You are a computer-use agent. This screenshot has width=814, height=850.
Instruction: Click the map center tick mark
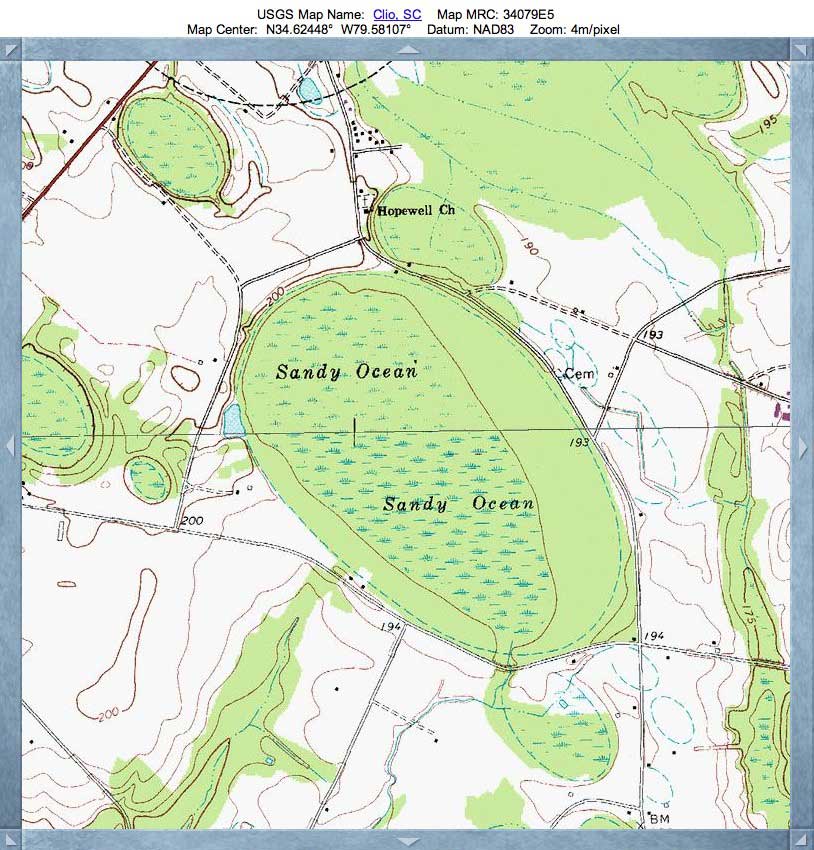pos(354,432)
